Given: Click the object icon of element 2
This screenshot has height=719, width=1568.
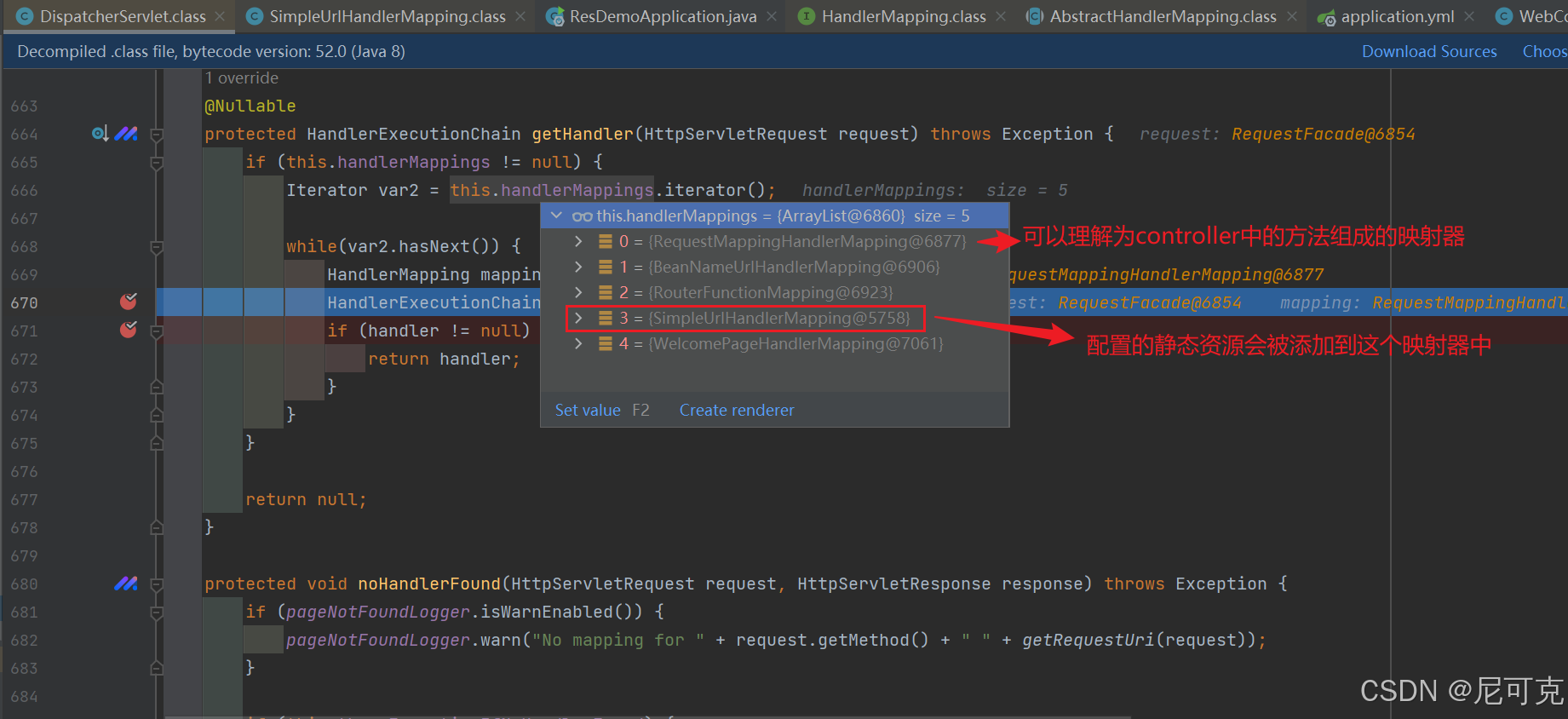Looking at the screenshot, I should pyautogui.click(x=606, y=292).
